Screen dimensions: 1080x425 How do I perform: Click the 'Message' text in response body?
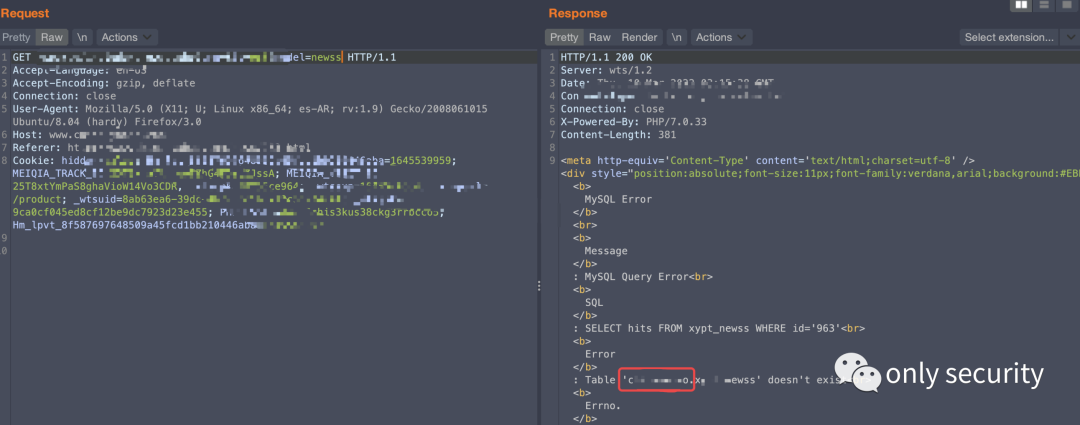[606, 251]
